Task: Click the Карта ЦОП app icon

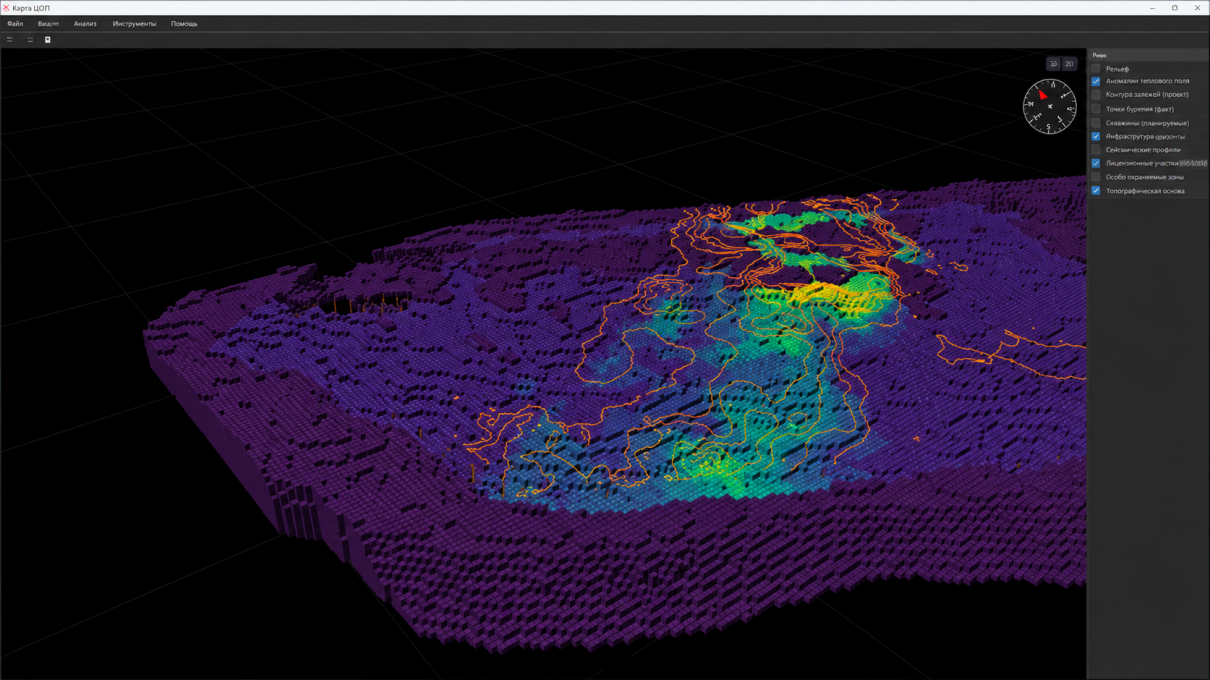Action: tap(6, 8)
